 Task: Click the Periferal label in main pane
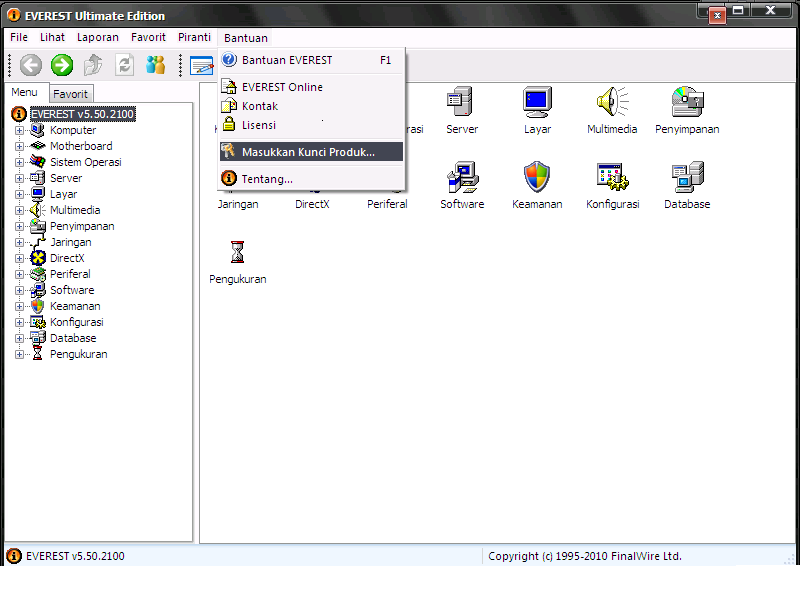point(387,204)
